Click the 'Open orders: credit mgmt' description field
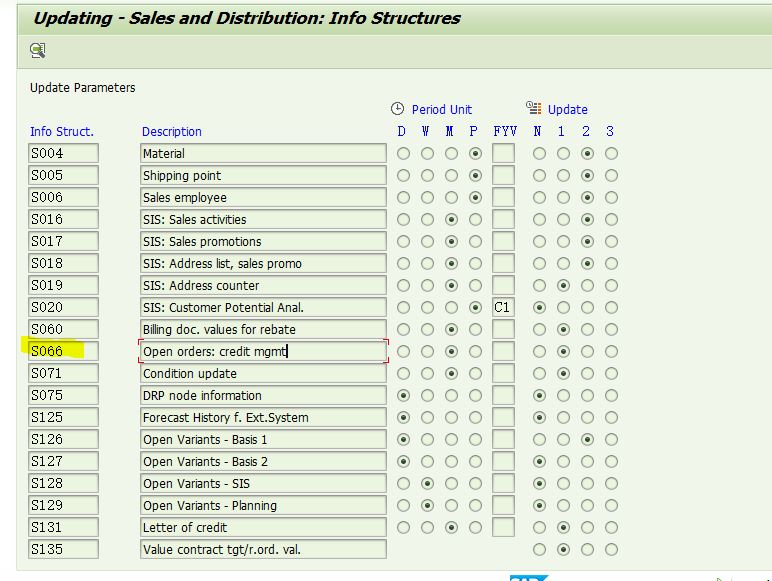Image resolution: width=772 pixels, height=581 pixels. (263, 352)
